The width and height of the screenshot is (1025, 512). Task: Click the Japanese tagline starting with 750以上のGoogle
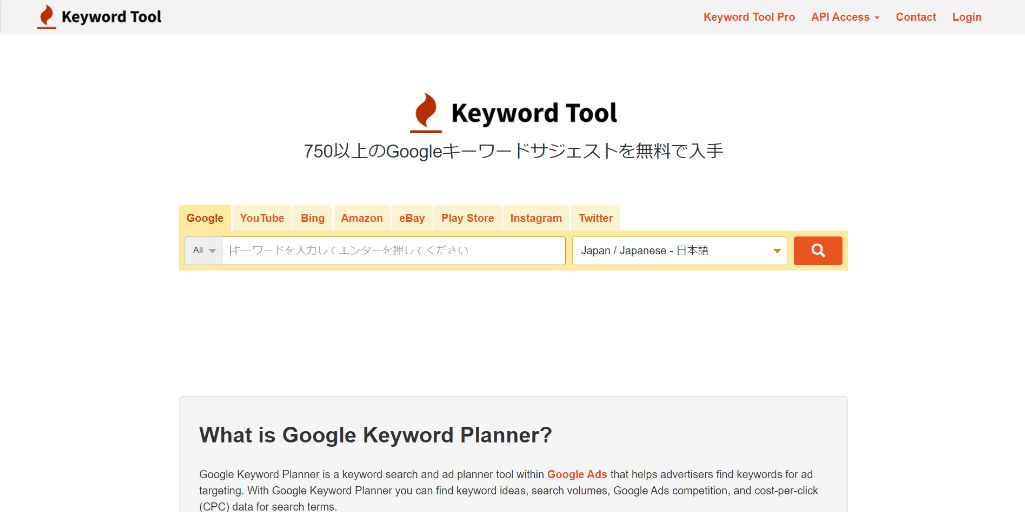coord(514,151)
